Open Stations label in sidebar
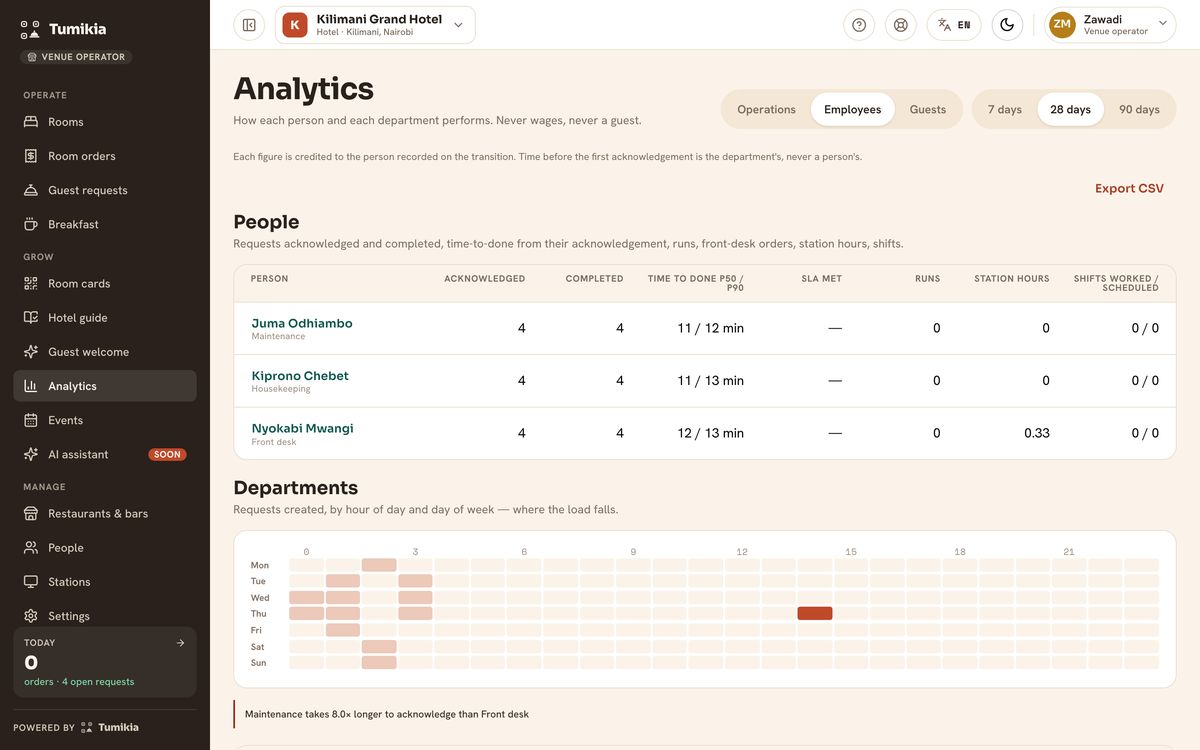The width and height of the screenshot is (1200, 750). [x=69, y=582]
